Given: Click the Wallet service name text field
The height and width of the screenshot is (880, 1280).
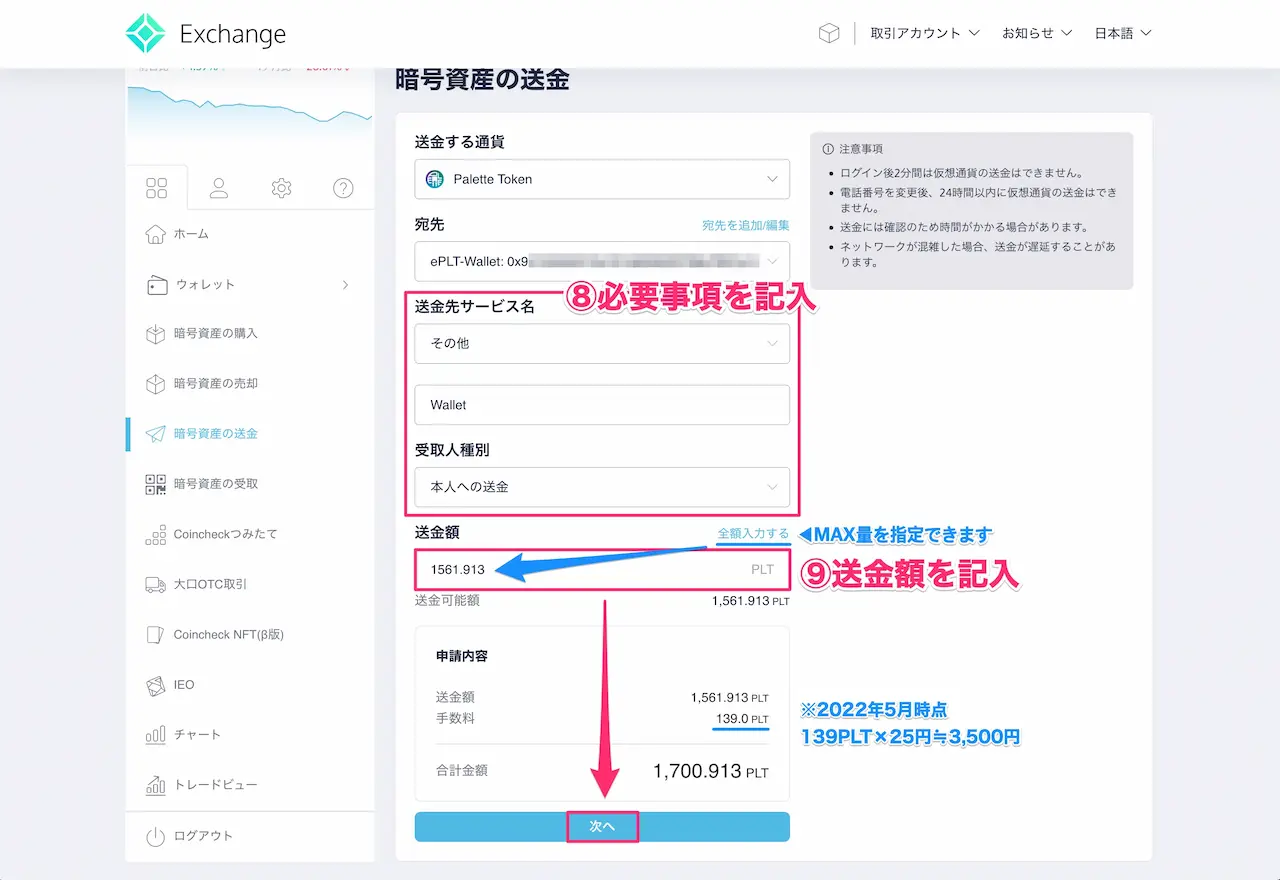Looking at the screenshot, I should click(602, 405).
